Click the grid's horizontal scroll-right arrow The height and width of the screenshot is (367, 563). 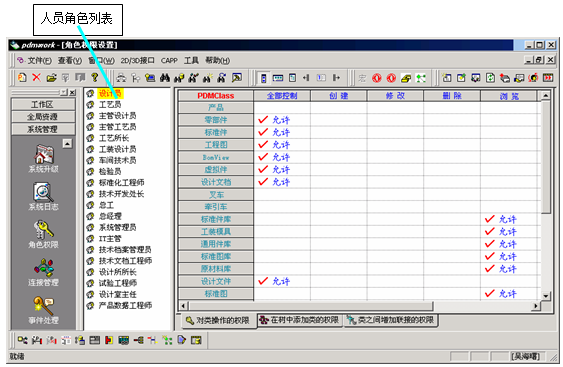[536, 306]
